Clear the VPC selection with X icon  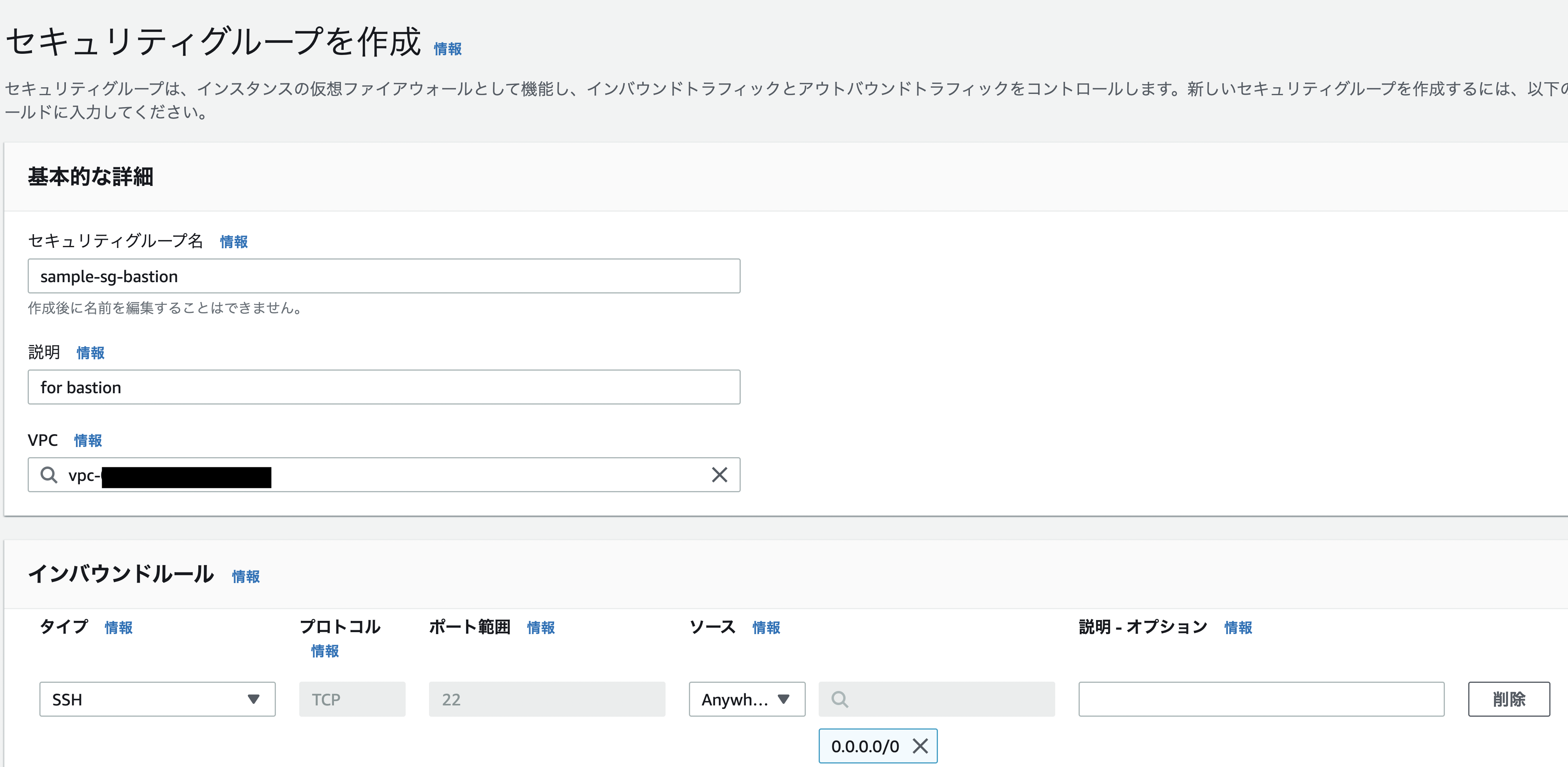[x=719, y=475]
